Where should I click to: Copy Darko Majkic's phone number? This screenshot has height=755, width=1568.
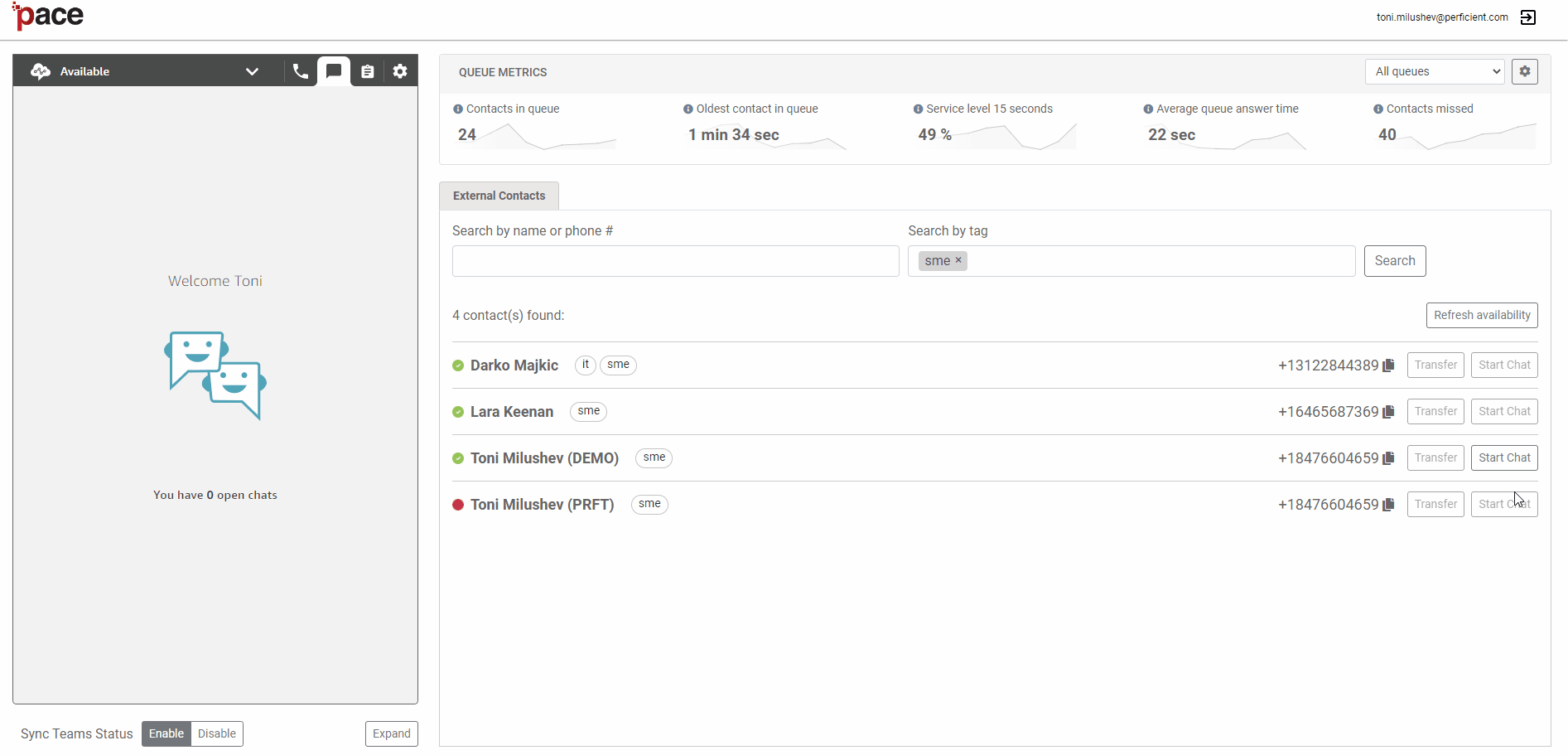pyautogui.click(x=1389, y=365)
